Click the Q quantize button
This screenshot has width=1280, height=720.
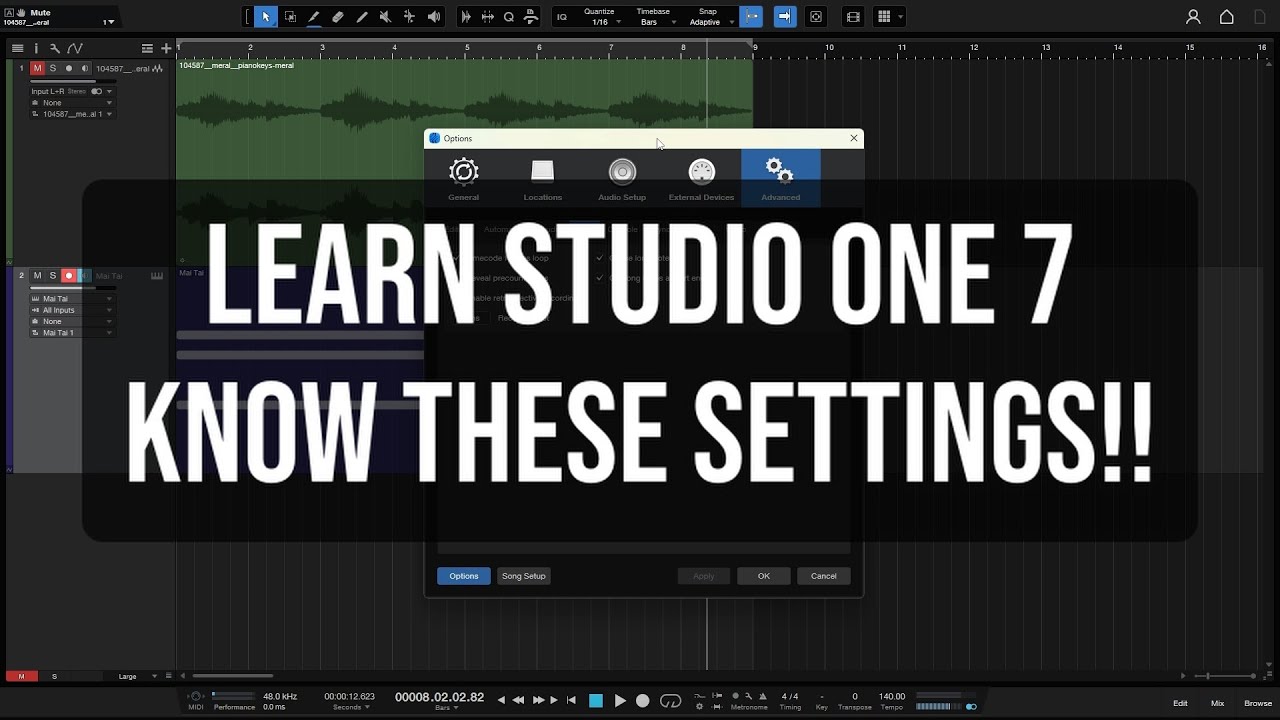509,17
